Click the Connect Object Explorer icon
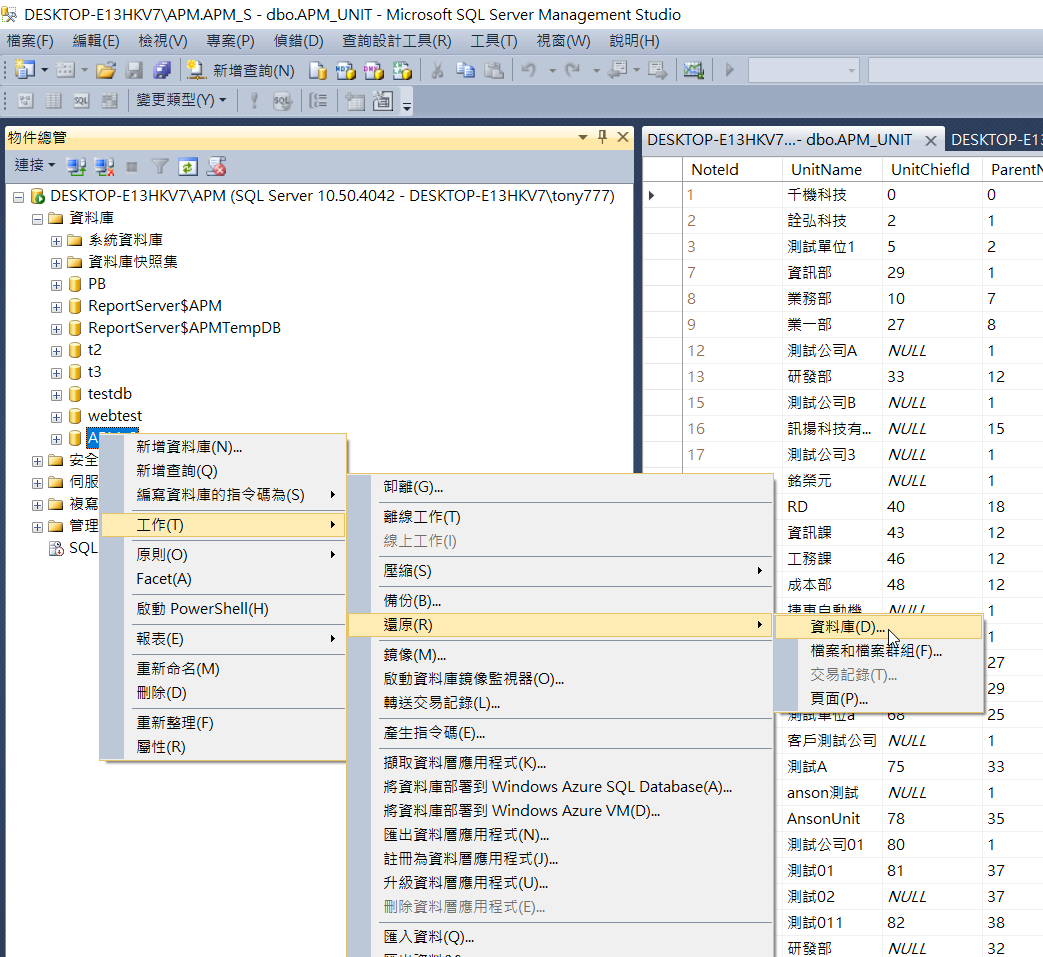Image resolution: width=1043 pixels, height=957 pixels. [76, 166]
